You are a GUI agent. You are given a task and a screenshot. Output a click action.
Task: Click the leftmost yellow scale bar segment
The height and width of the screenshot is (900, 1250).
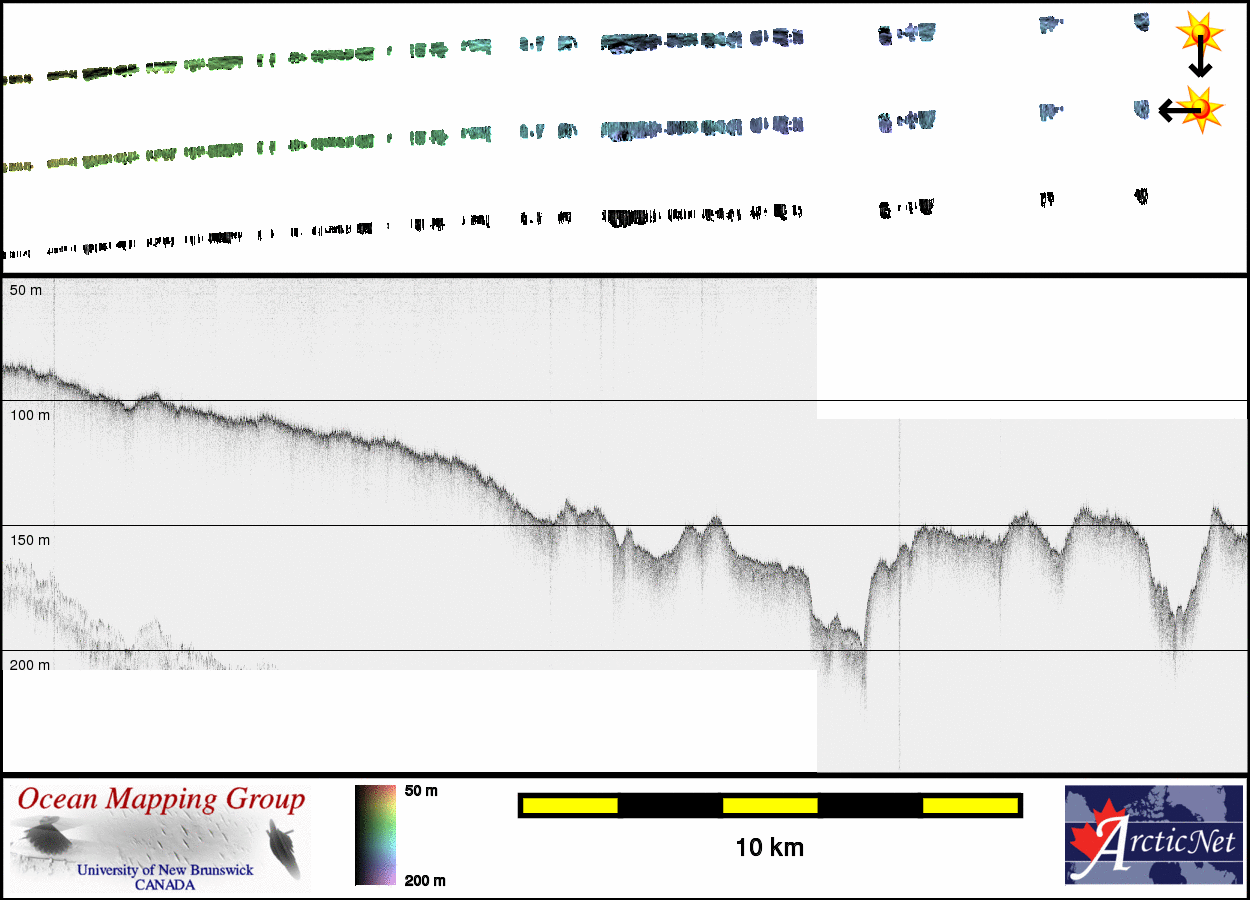click(x=570, y=805)
